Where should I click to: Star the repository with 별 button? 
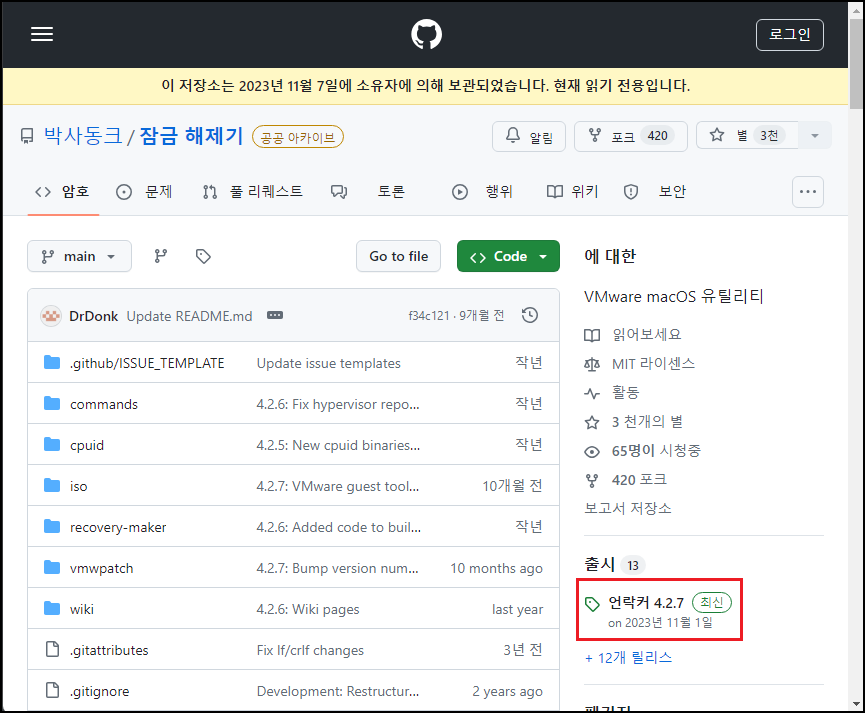(x=747, y=136)
